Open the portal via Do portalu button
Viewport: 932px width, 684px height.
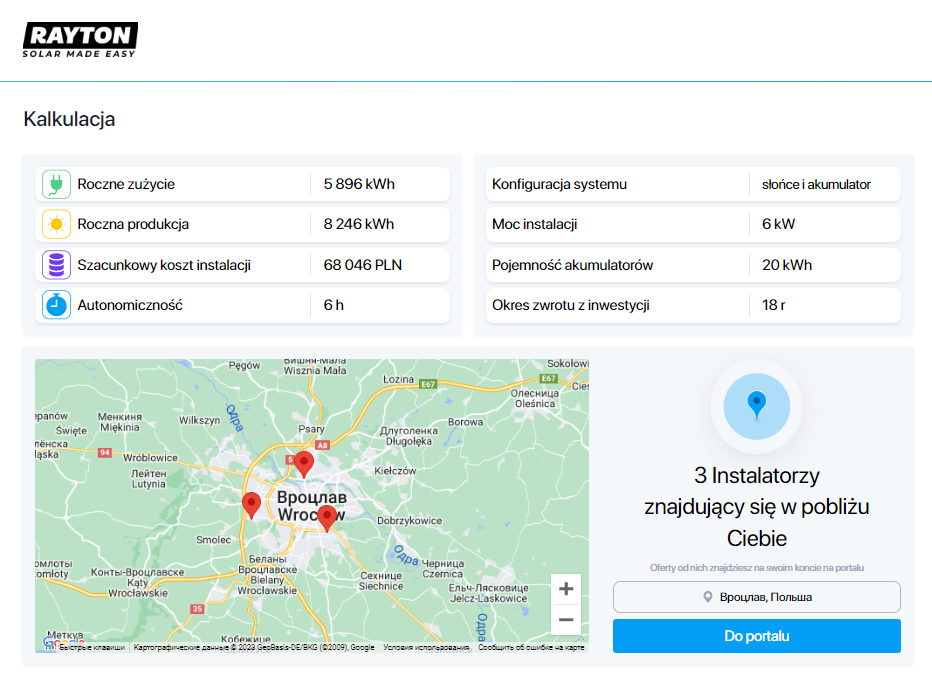coord(756,636)
